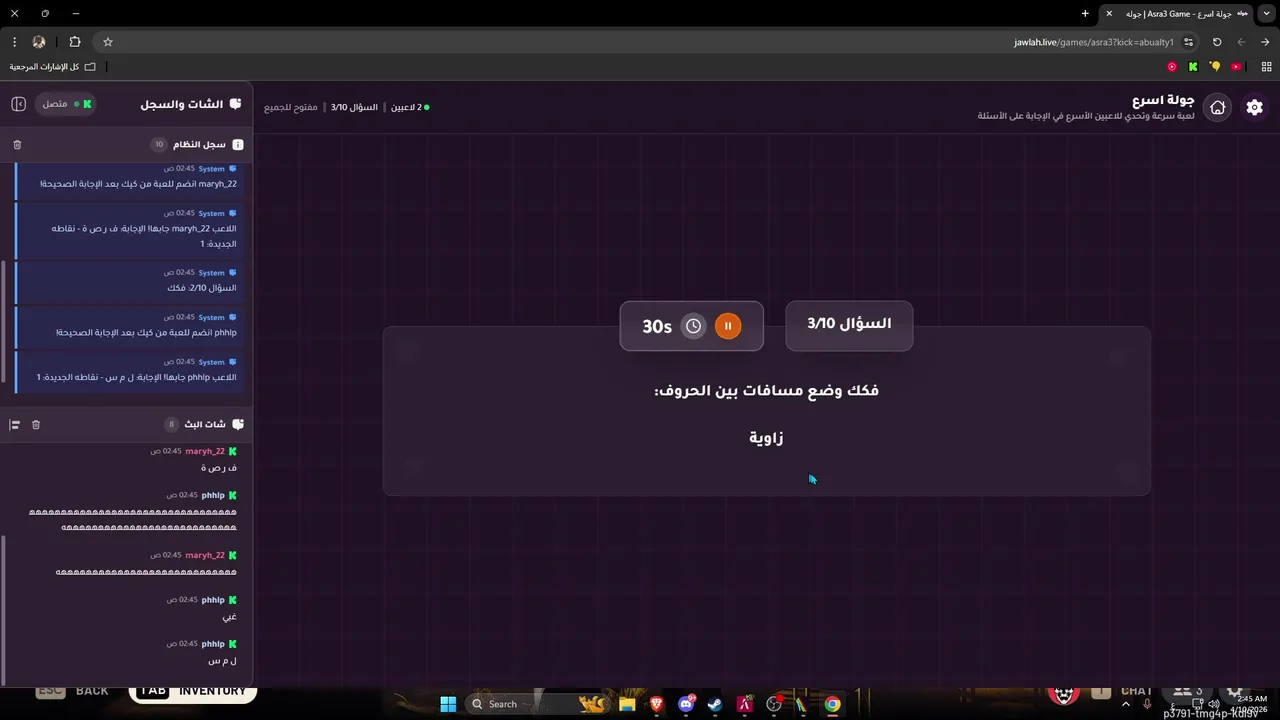This screenshot has height=720, width=1280.
Task: Pause the question timer
Action: (x=728, y=326)
